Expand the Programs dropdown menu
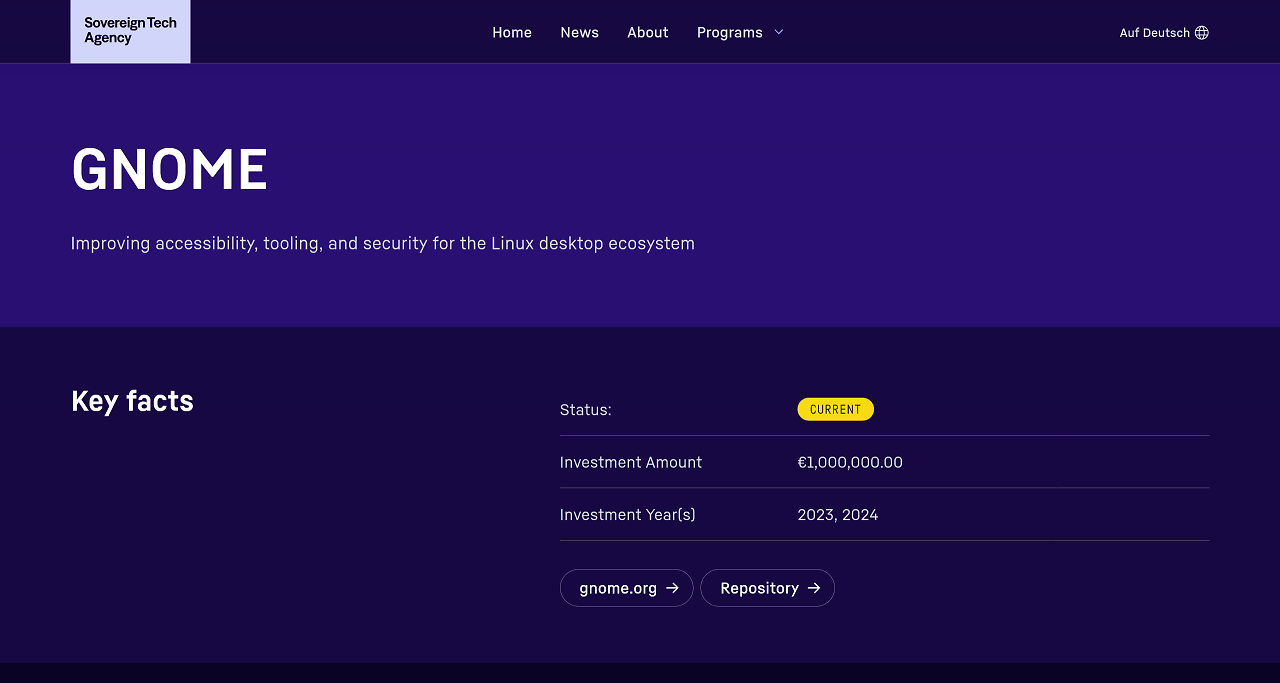The width and height of the screenshot is (1280, 683). (x=740, y=32)
